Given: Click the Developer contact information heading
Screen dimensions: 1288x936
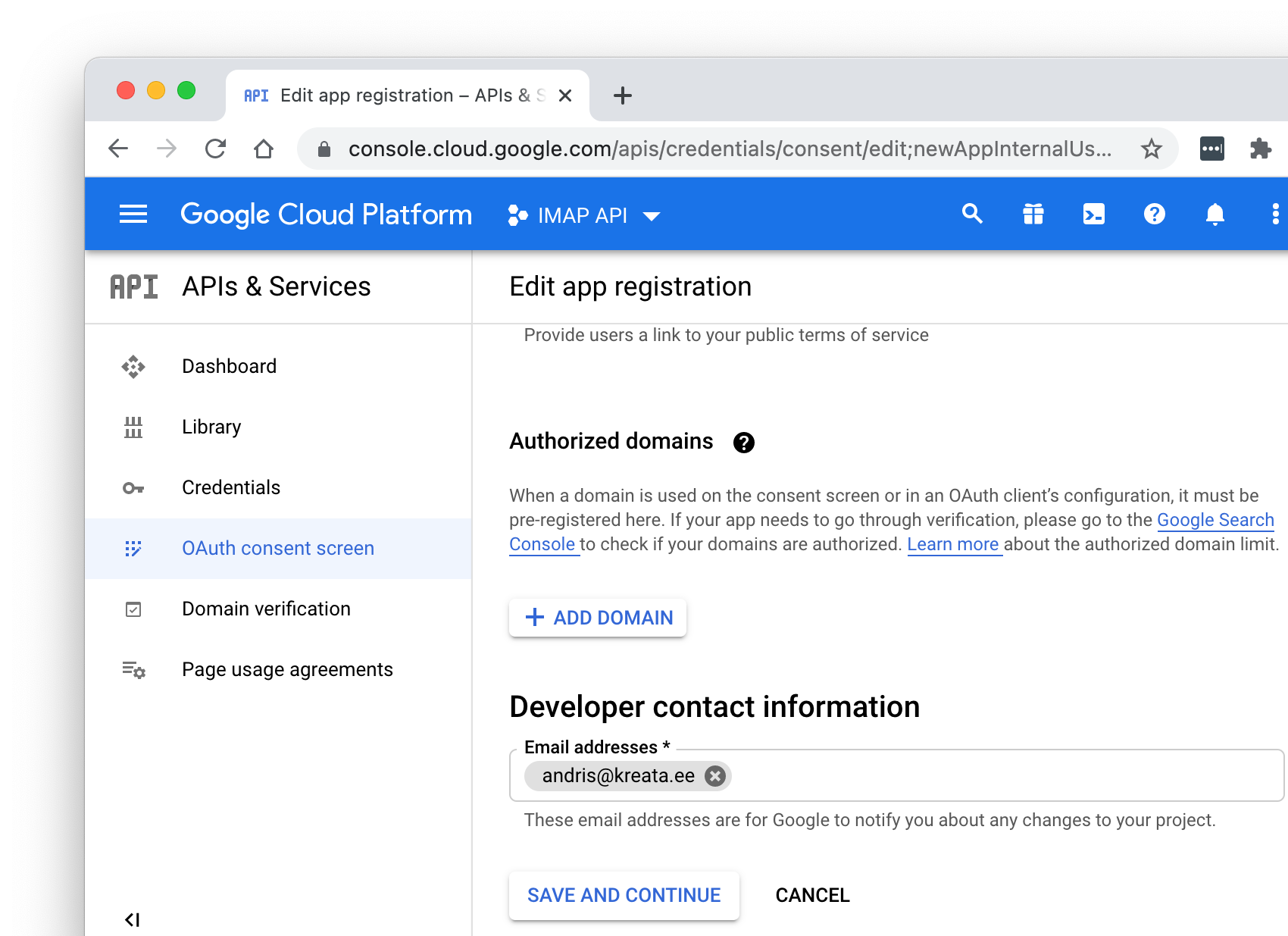Looking at the screenshot, I should point(714,706).
